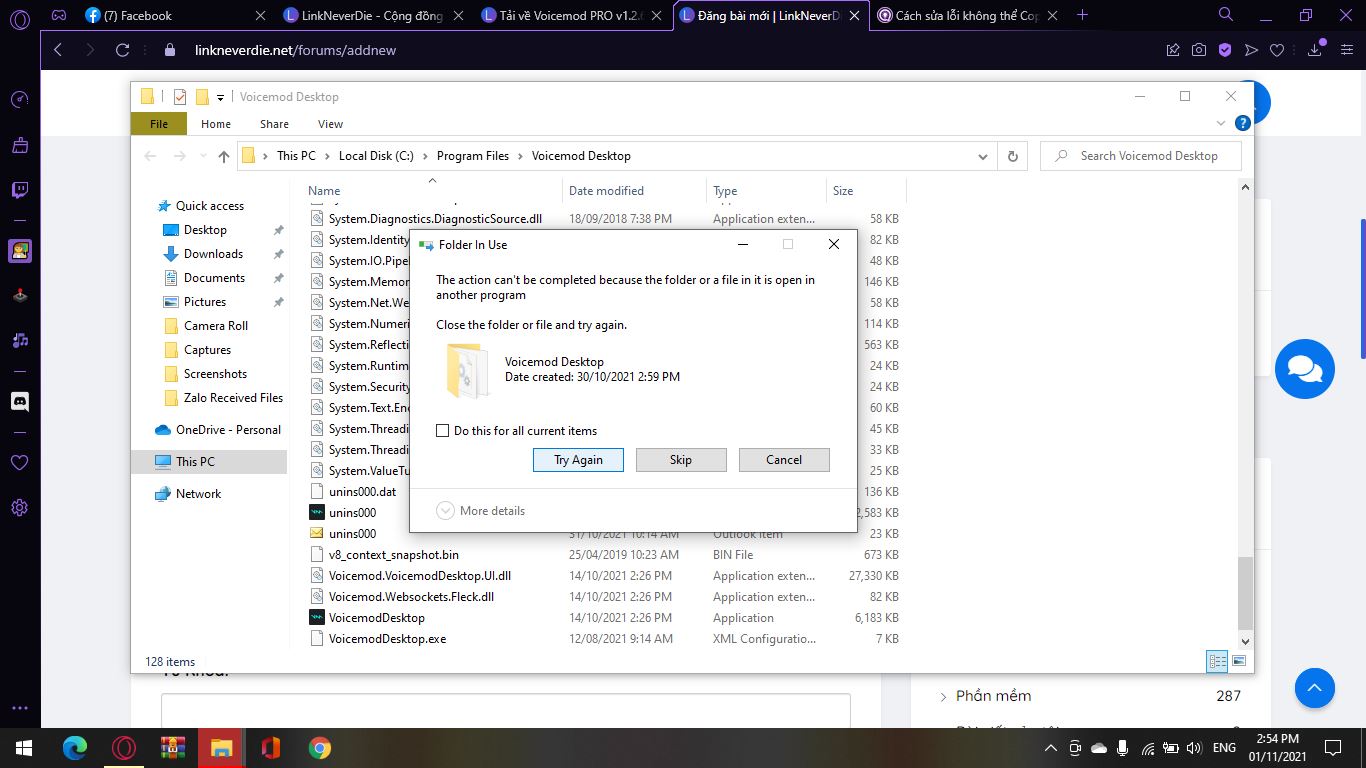Switch the file list to large thumbnails view
The height and width of the screenshot is (768, 1366).
(x=1239, y=661)
